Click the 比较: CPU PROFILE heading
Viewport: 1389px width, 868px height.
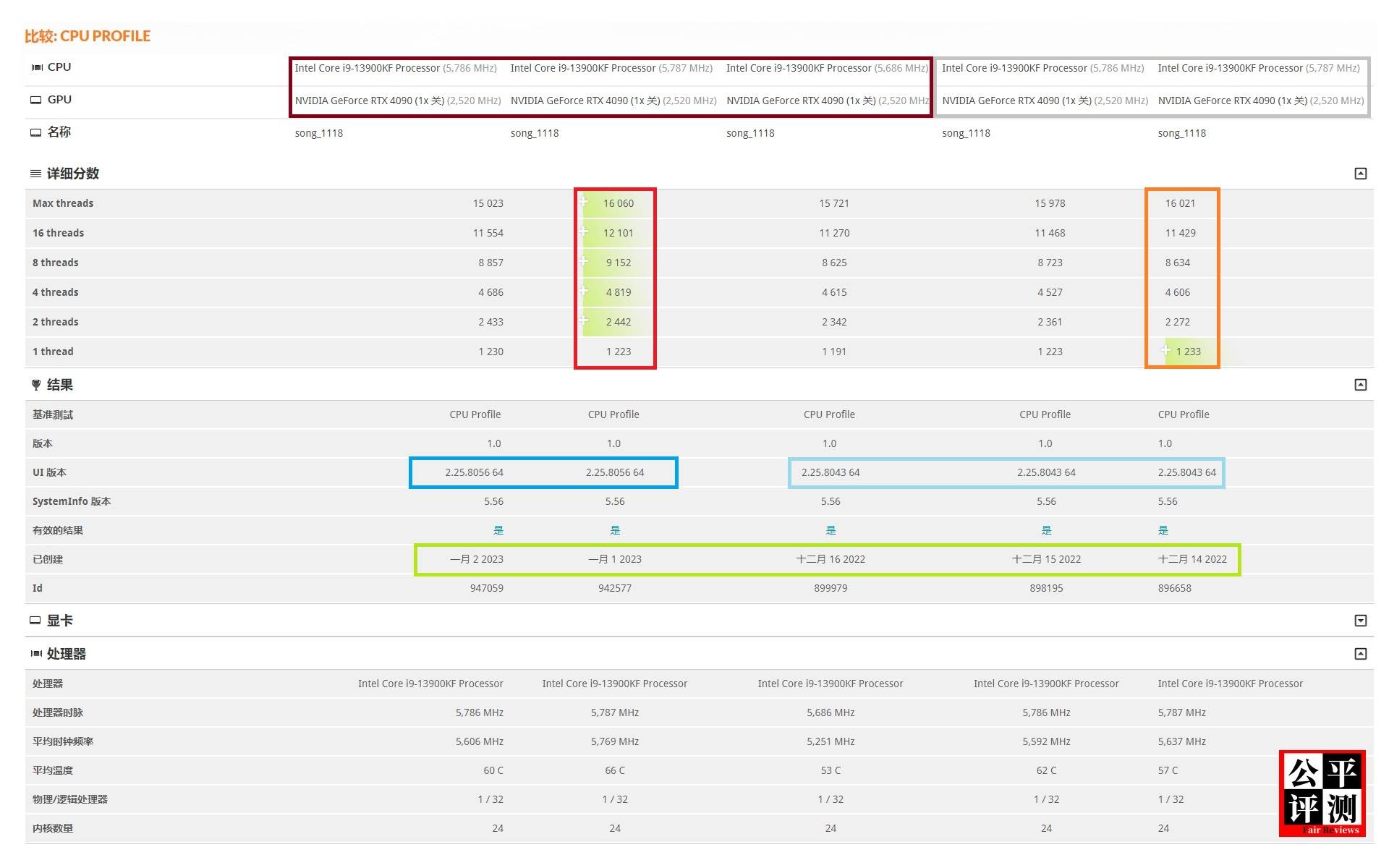[88, 36]
